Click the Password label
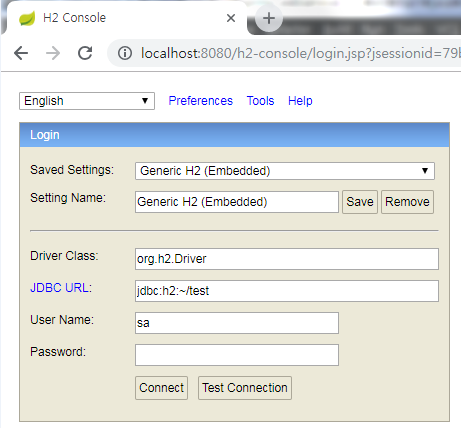 click(x=58, y=352)
